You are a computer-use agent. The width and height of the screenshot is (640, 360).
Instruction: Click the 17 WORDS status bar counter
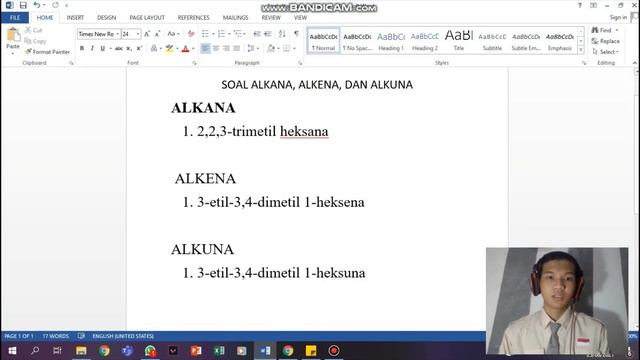coord(56,336)
